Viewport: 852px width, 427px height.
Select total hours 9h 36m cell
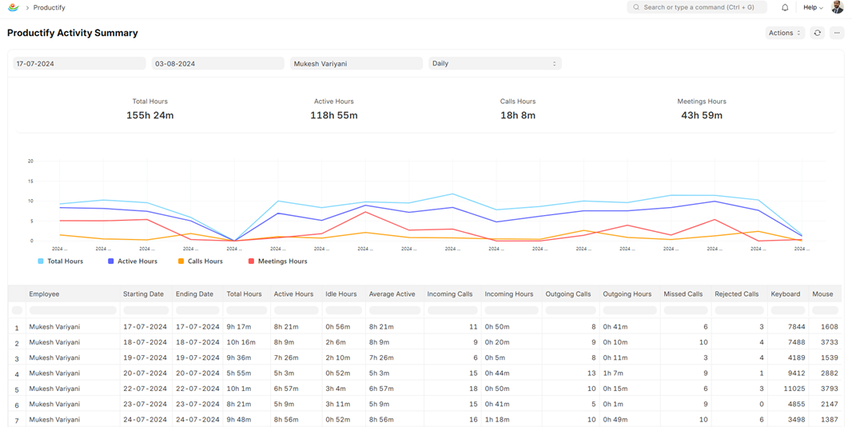pyautogui.click(x=246, y=357)
